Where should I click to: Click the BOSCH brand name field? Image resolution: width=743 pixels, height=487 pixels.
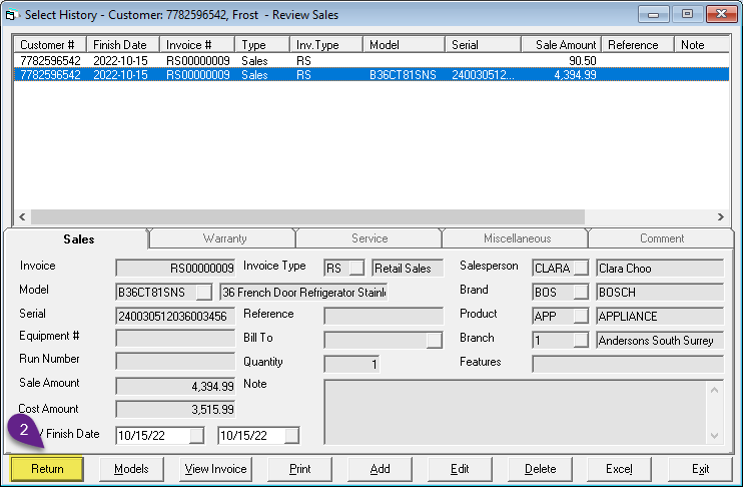[660, 292]
